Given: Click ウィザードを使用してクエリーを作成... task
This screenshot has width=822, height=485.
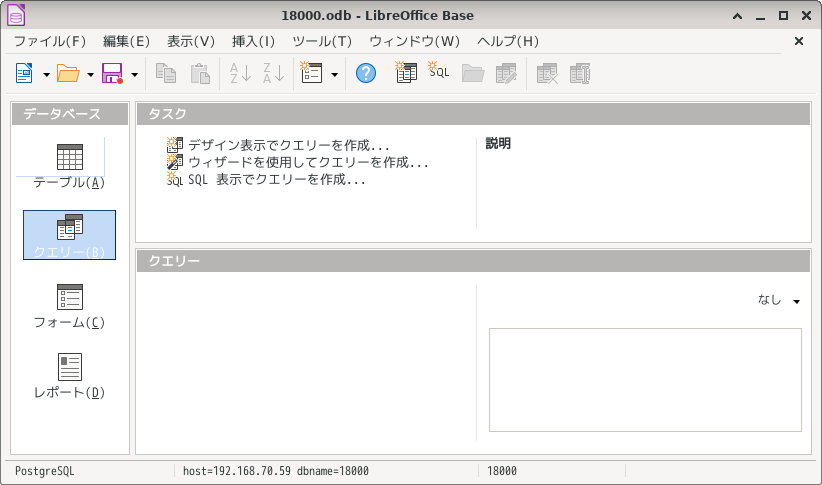Looking at the screenshot, I should tap(297, 162).
